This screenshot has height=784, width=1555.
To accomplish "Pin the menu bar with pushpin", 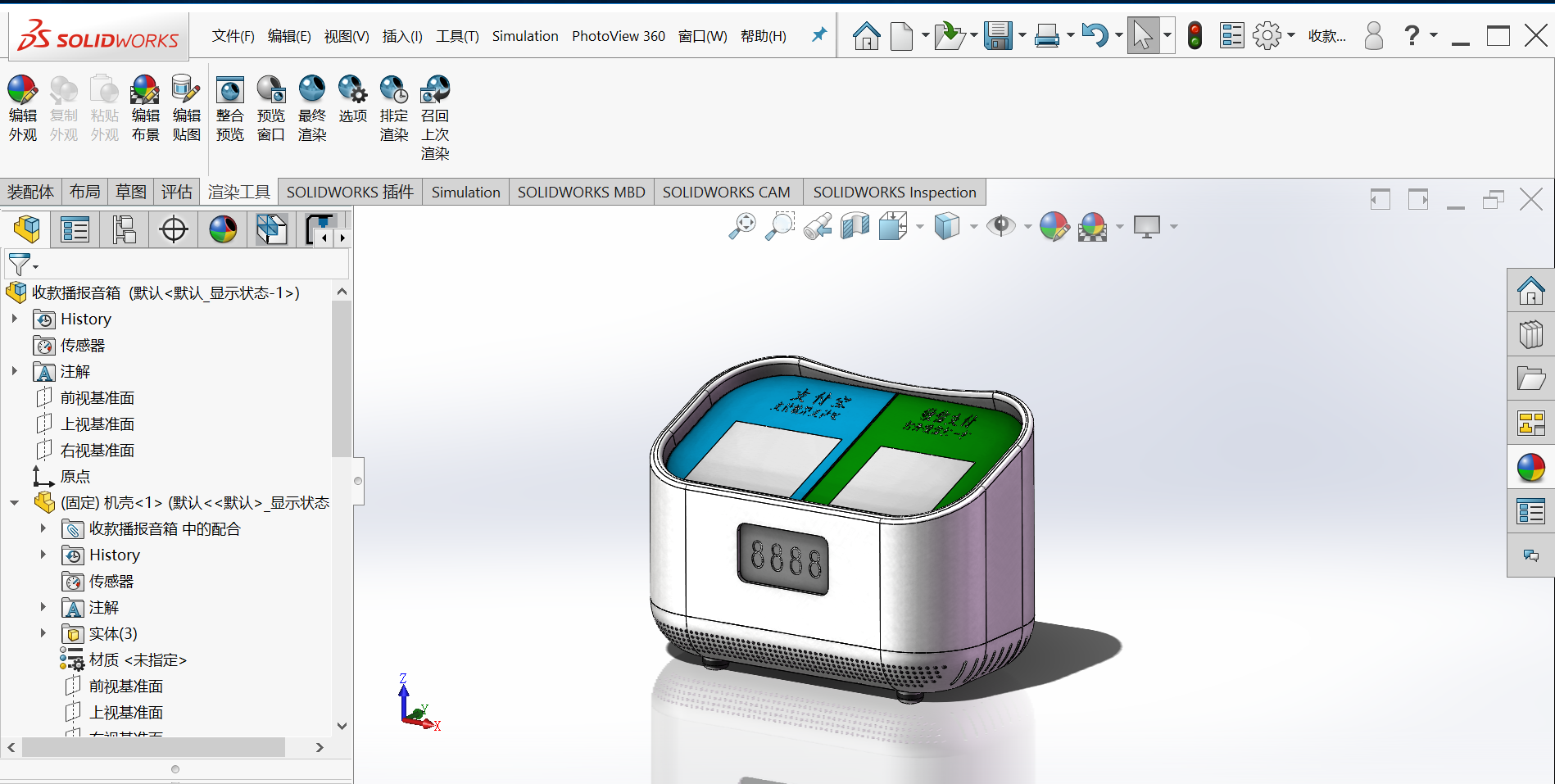I will click(818, 35).
